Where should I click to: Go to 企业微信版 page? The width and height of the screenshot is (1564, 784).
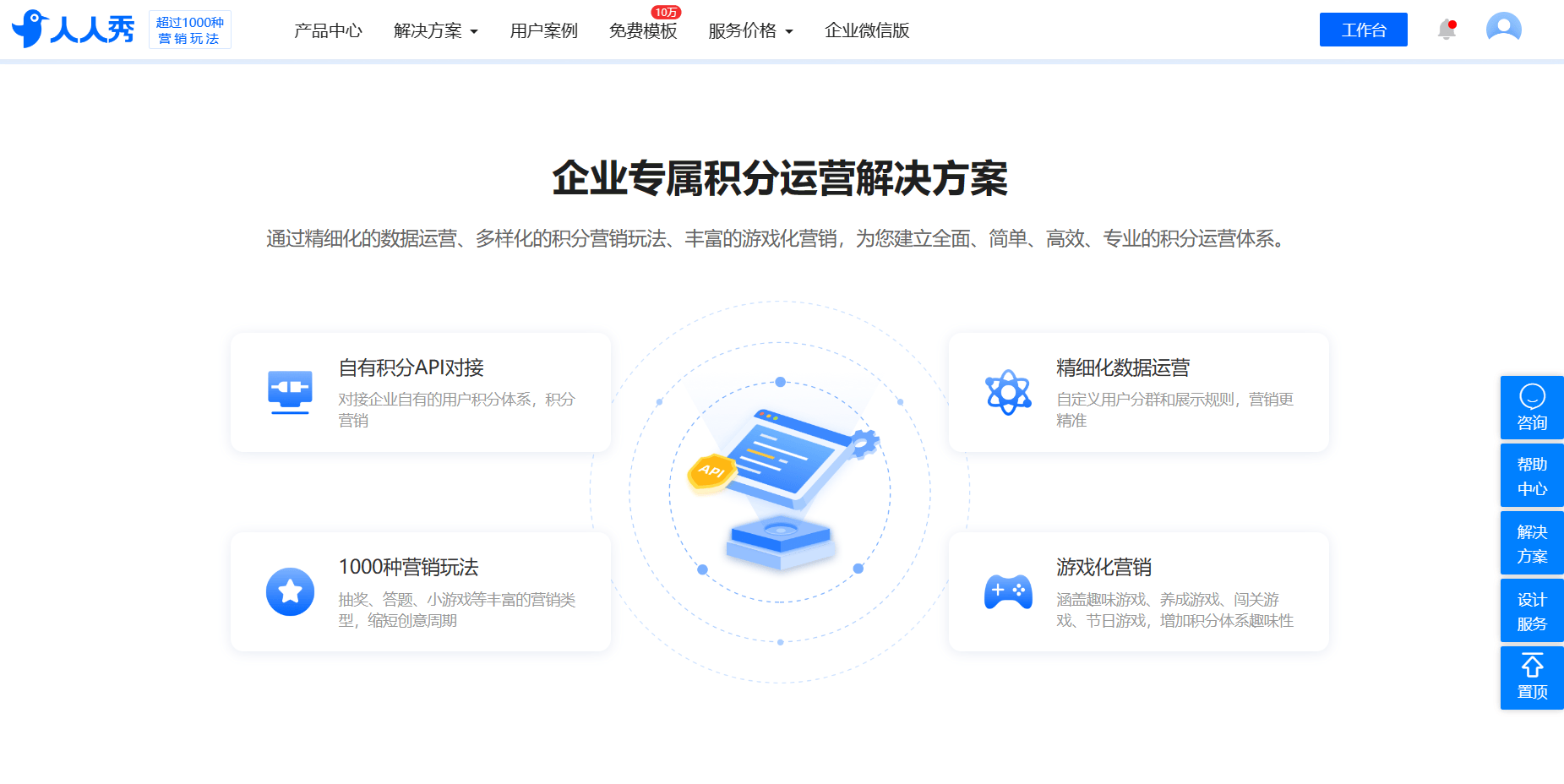click(x=867, y=30)
